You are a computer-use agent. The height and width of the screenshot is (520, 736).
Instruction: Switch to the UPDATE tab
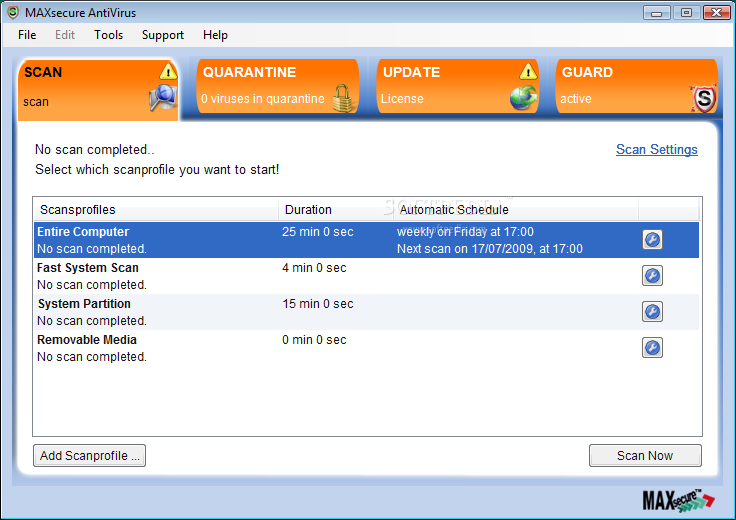point(458,86)
